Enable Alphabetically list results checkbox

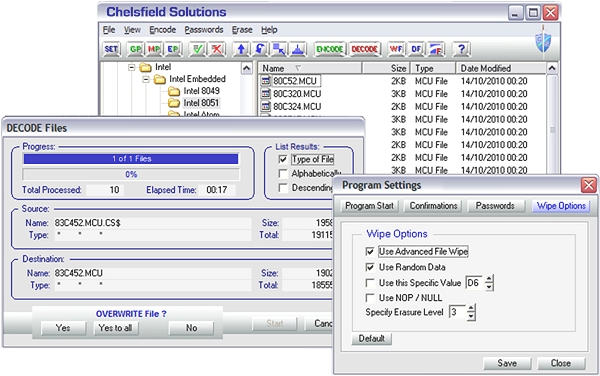pyautogui.click(x=283, y=173)
